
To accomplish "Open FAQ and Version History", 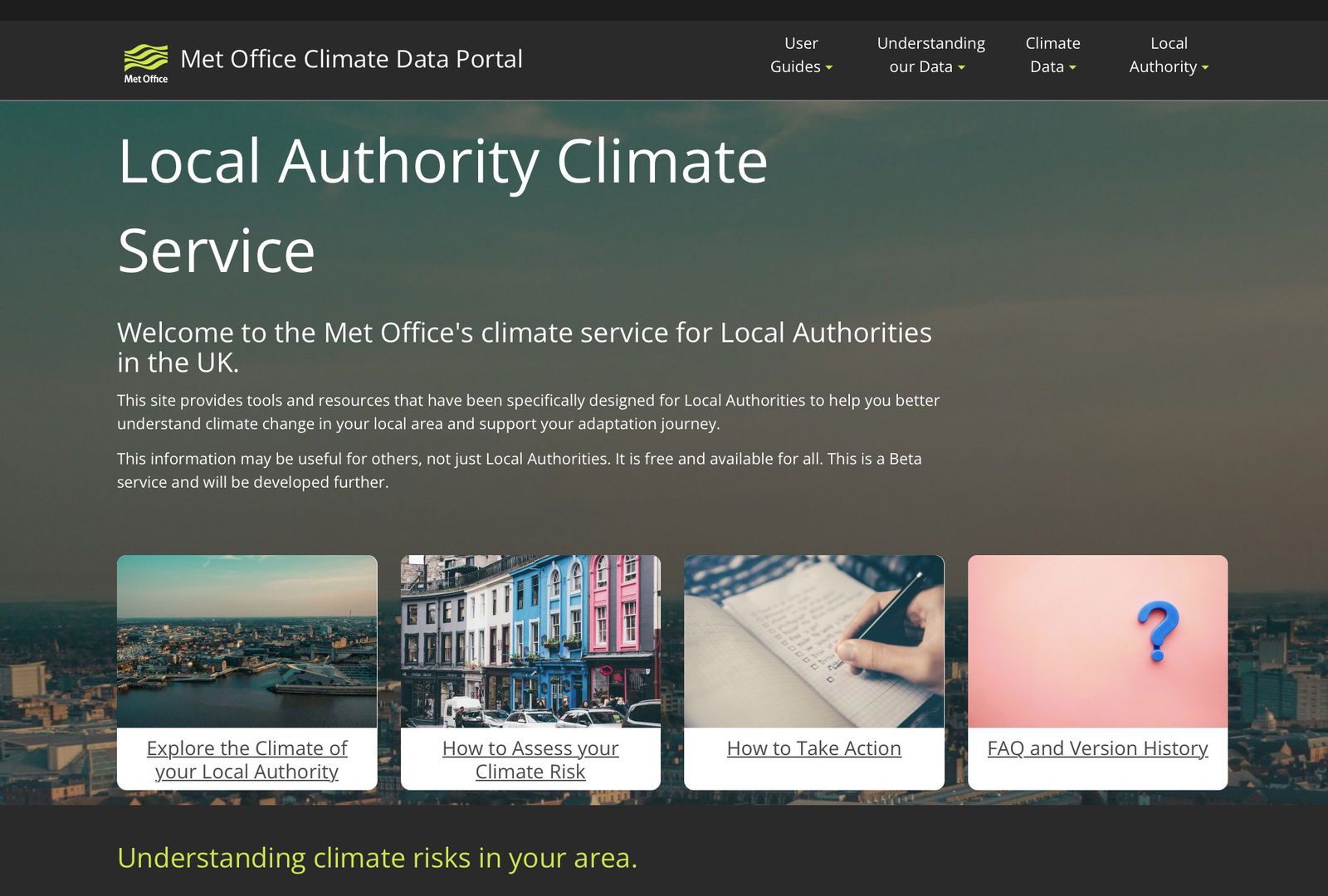I will (1097, 747).
